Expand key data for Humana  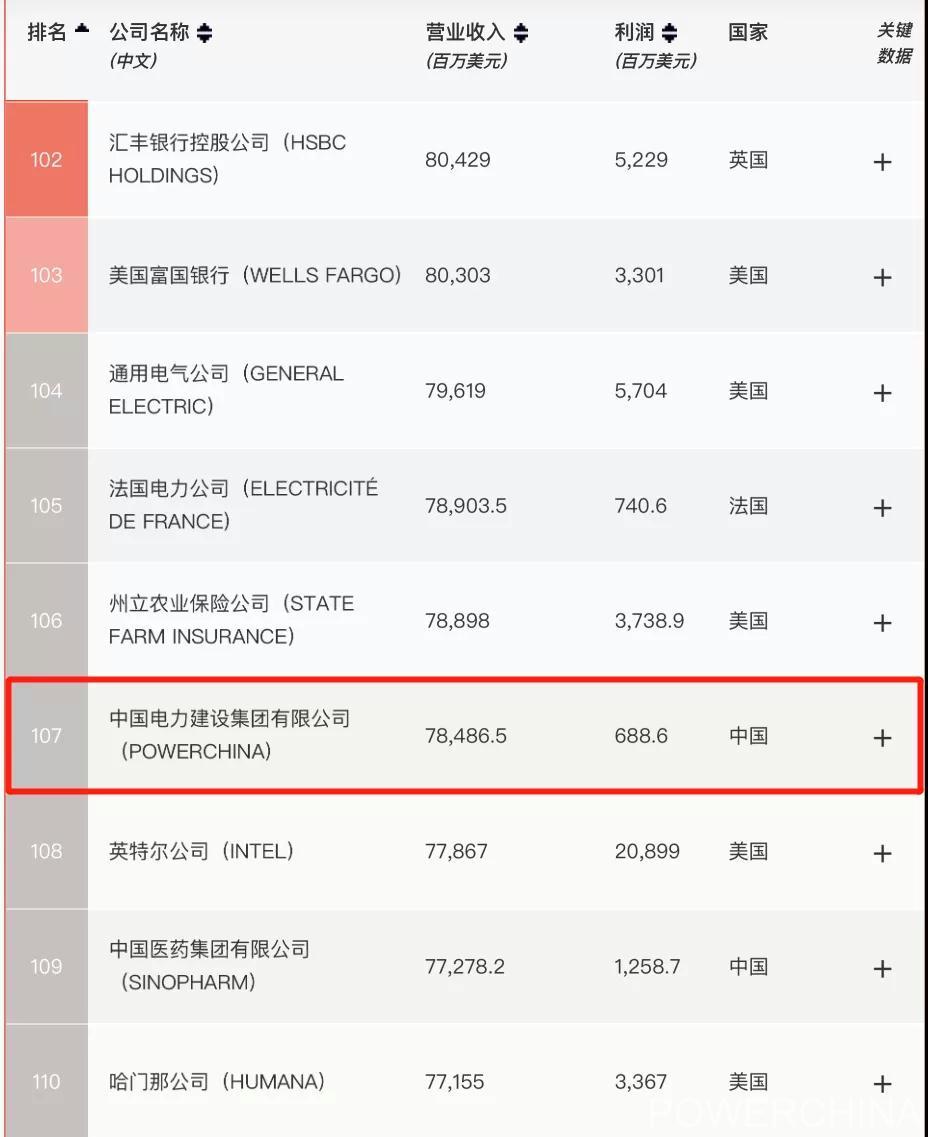(x=882, y=1083)
